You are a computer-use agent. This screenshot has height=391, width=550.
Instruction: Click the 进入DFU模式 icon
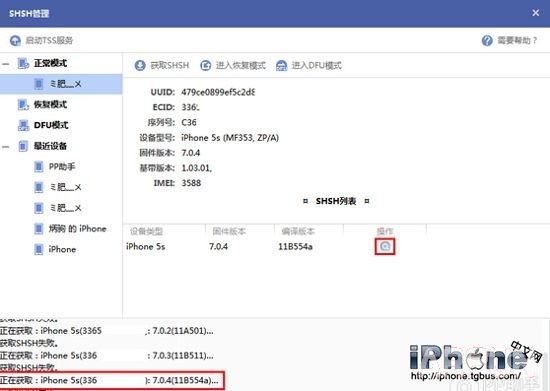(281, 65)
